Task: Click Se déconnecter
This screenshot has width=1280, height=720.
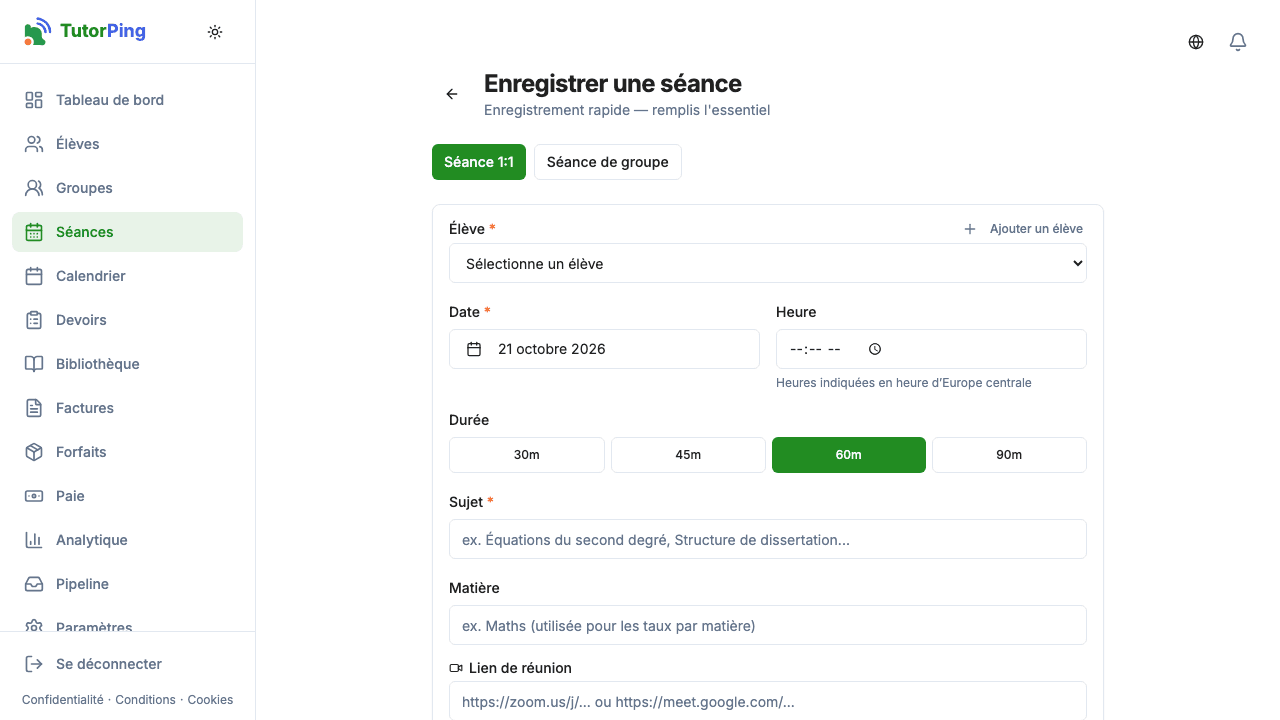Action: pos(127,664)
